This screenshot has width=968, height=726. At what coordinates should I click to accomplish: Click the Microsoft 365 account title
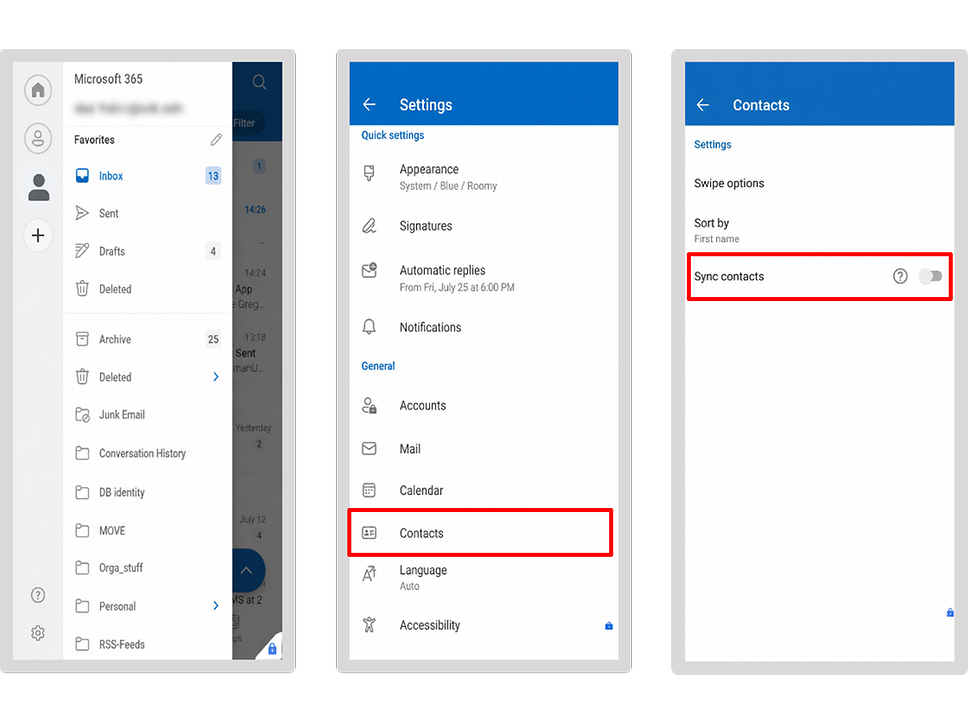(108, 79)
